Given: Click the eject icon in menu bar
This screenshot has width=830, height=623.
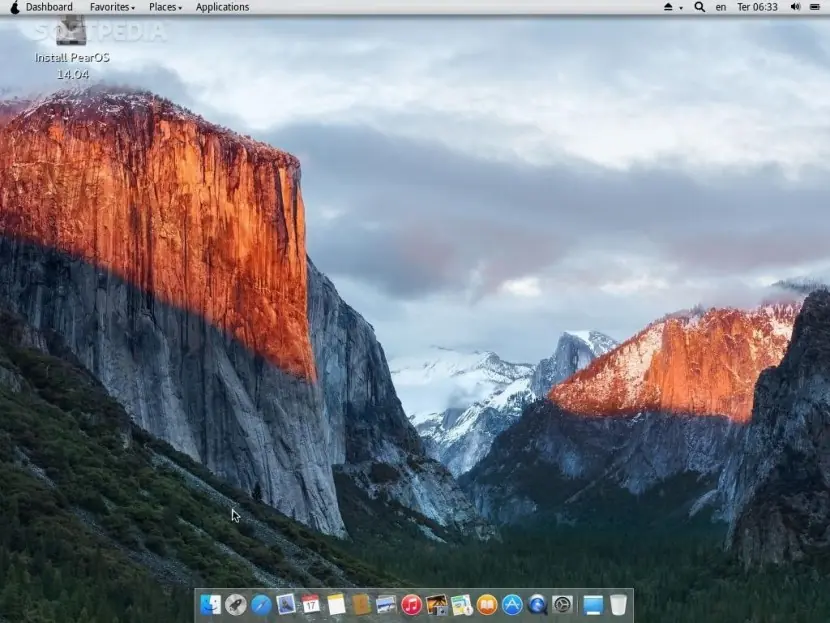Looking at the screenshot, I should pos(668,7).
